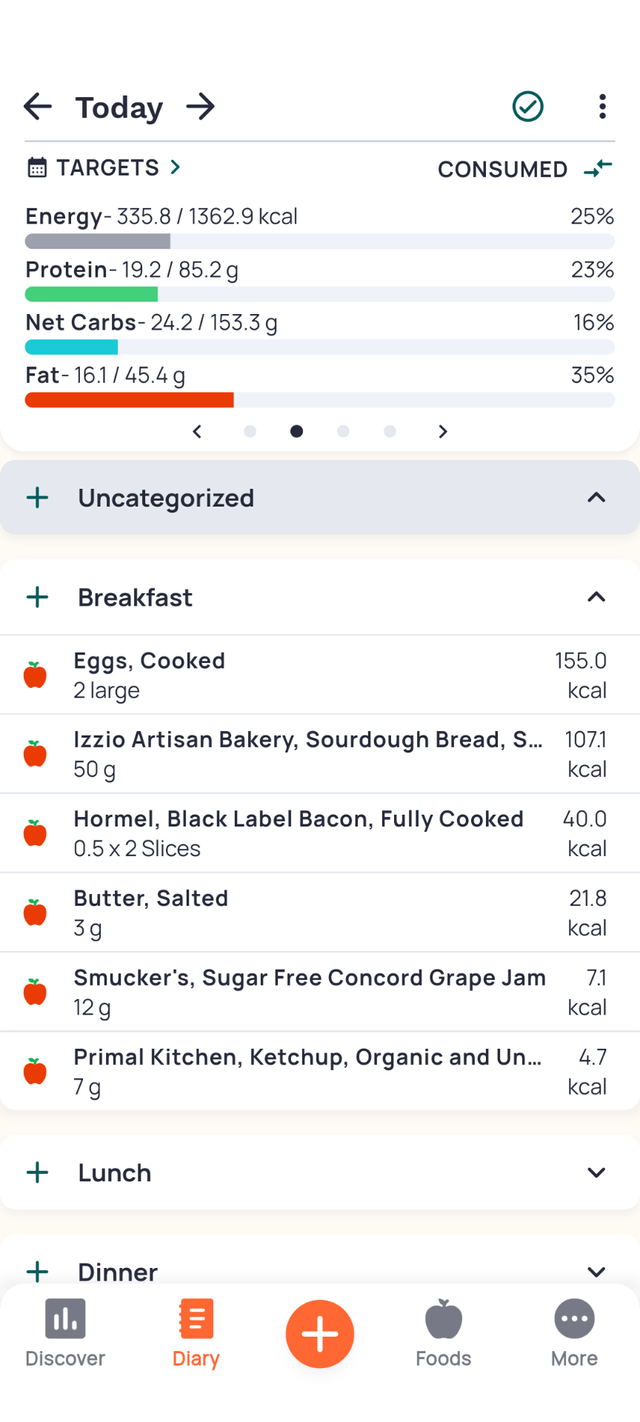Show next summary page chevron

click(442, 431)
